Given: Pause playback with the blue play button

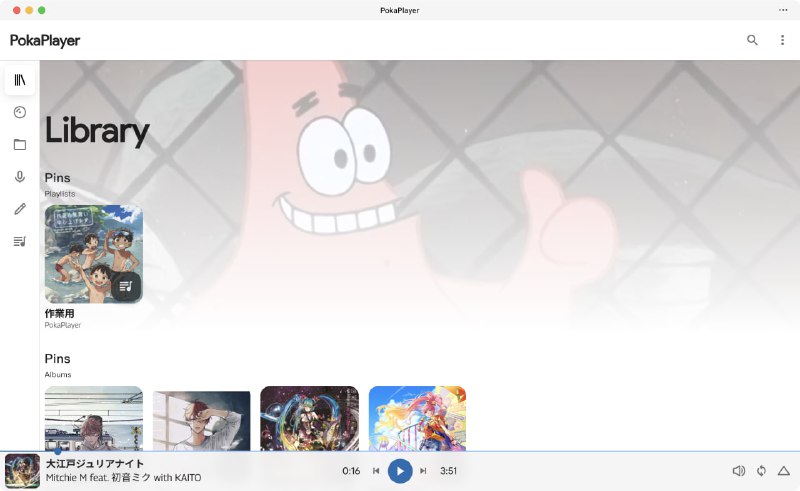Looking at the screenshot, I should [400, 471].
